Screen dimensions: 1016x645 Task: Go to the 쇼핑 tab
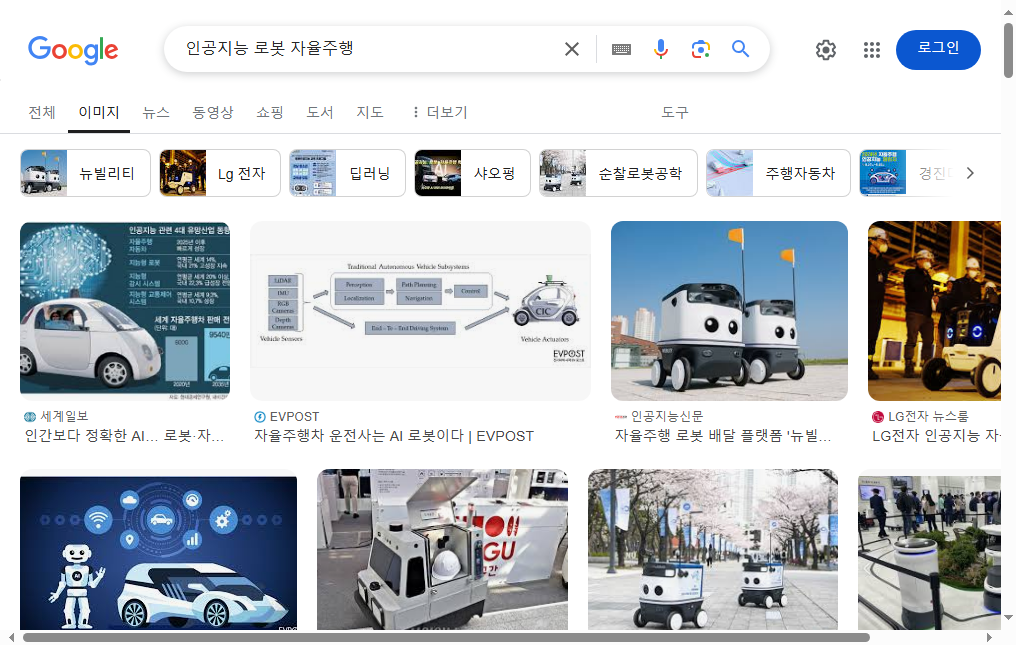(x=270, y=112)
